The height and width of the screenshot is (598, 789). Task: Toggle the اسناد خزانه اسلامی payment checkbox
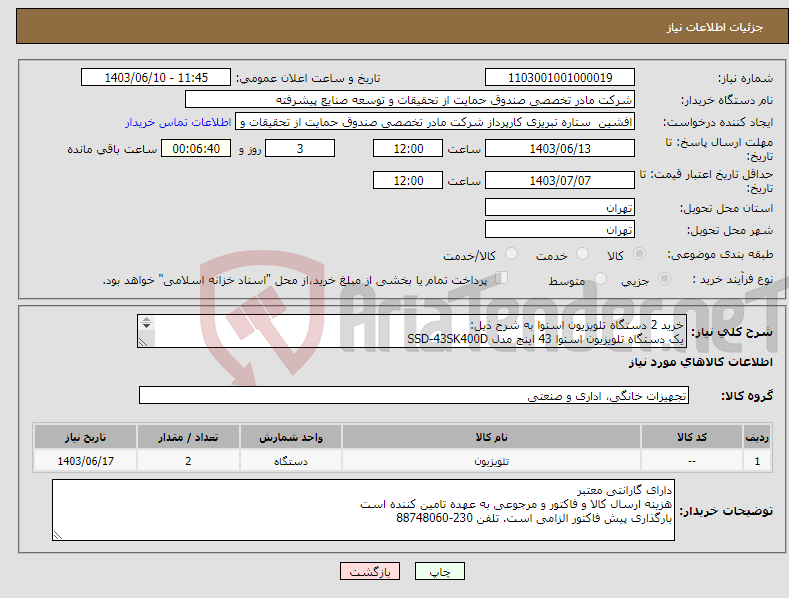click(502, 278)
